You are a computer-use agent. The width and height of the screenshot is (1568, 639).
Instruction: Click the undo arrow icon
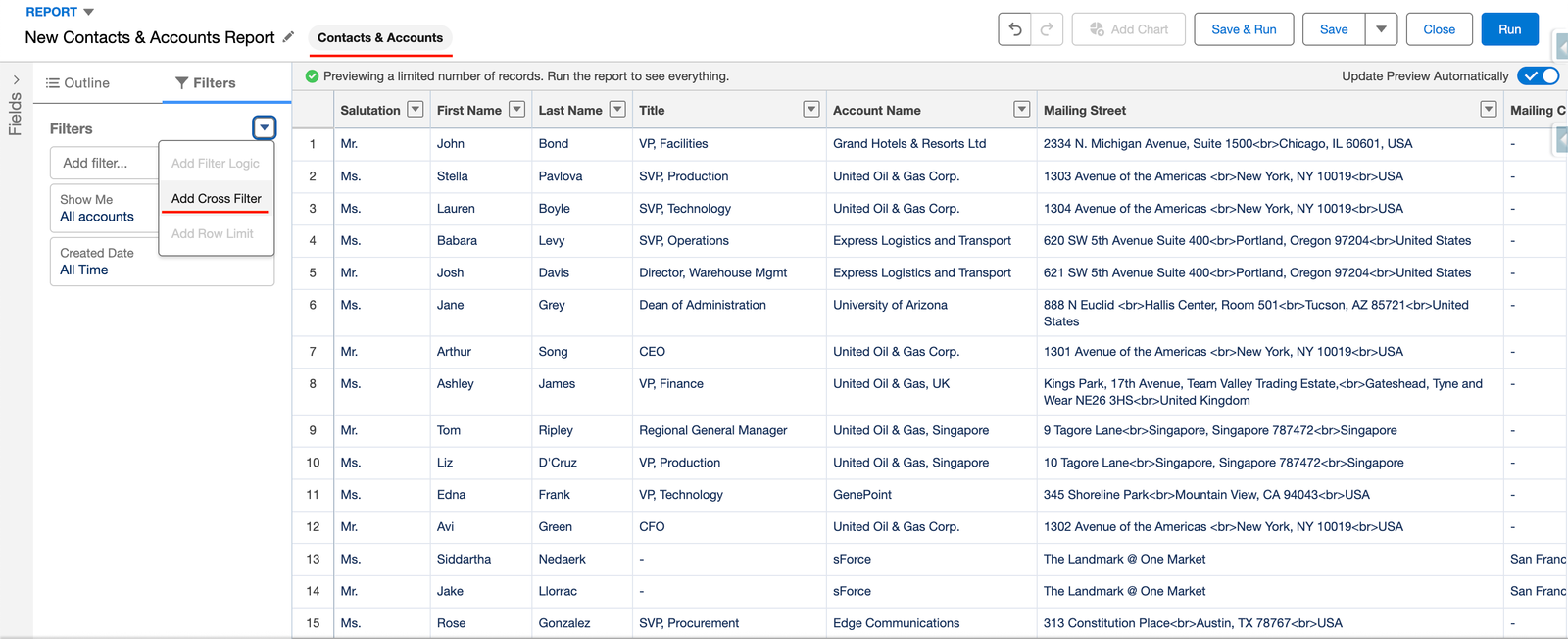coord(1015,29)
